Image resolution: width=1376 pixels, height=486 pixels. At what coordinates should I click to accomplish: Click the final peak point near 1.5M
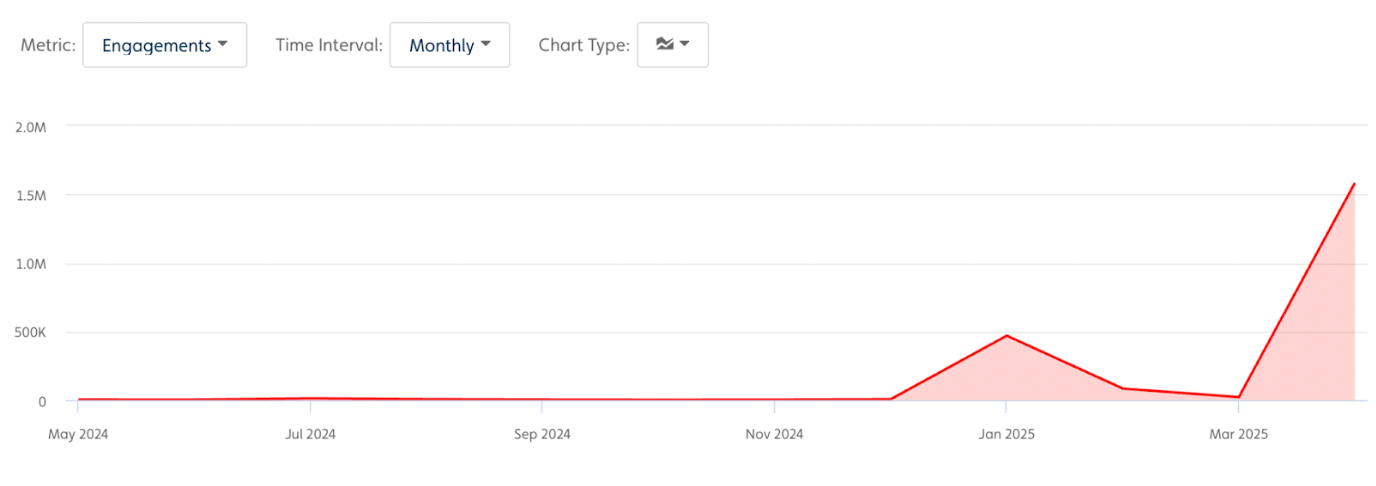(1354, 183)
